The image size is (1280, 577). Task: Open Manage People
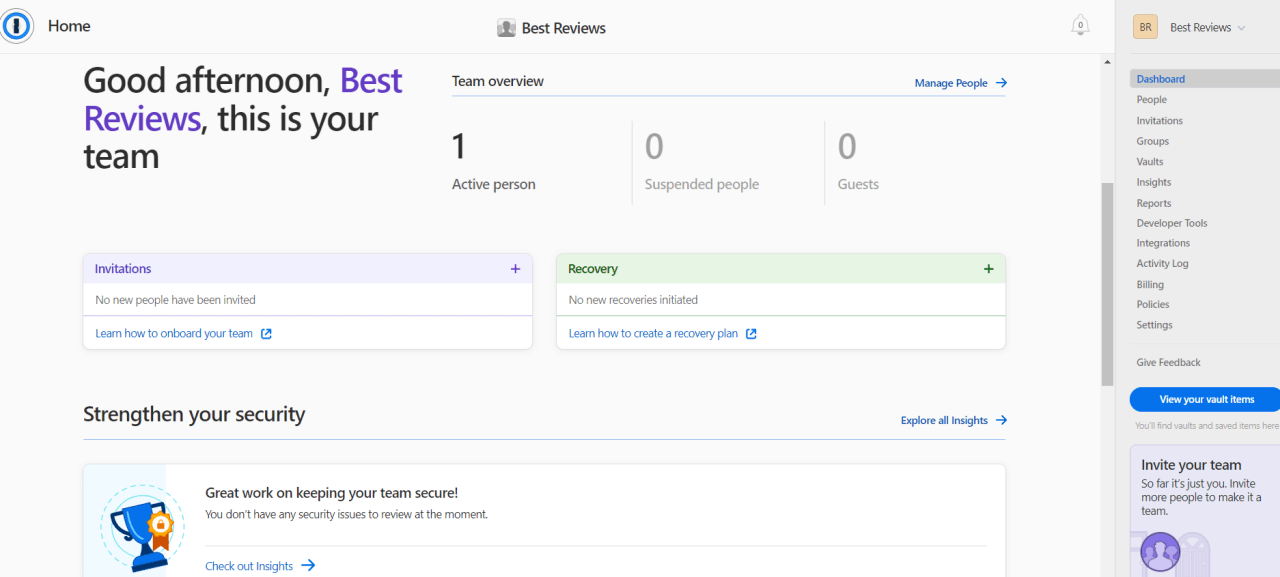tap(952, 83)
